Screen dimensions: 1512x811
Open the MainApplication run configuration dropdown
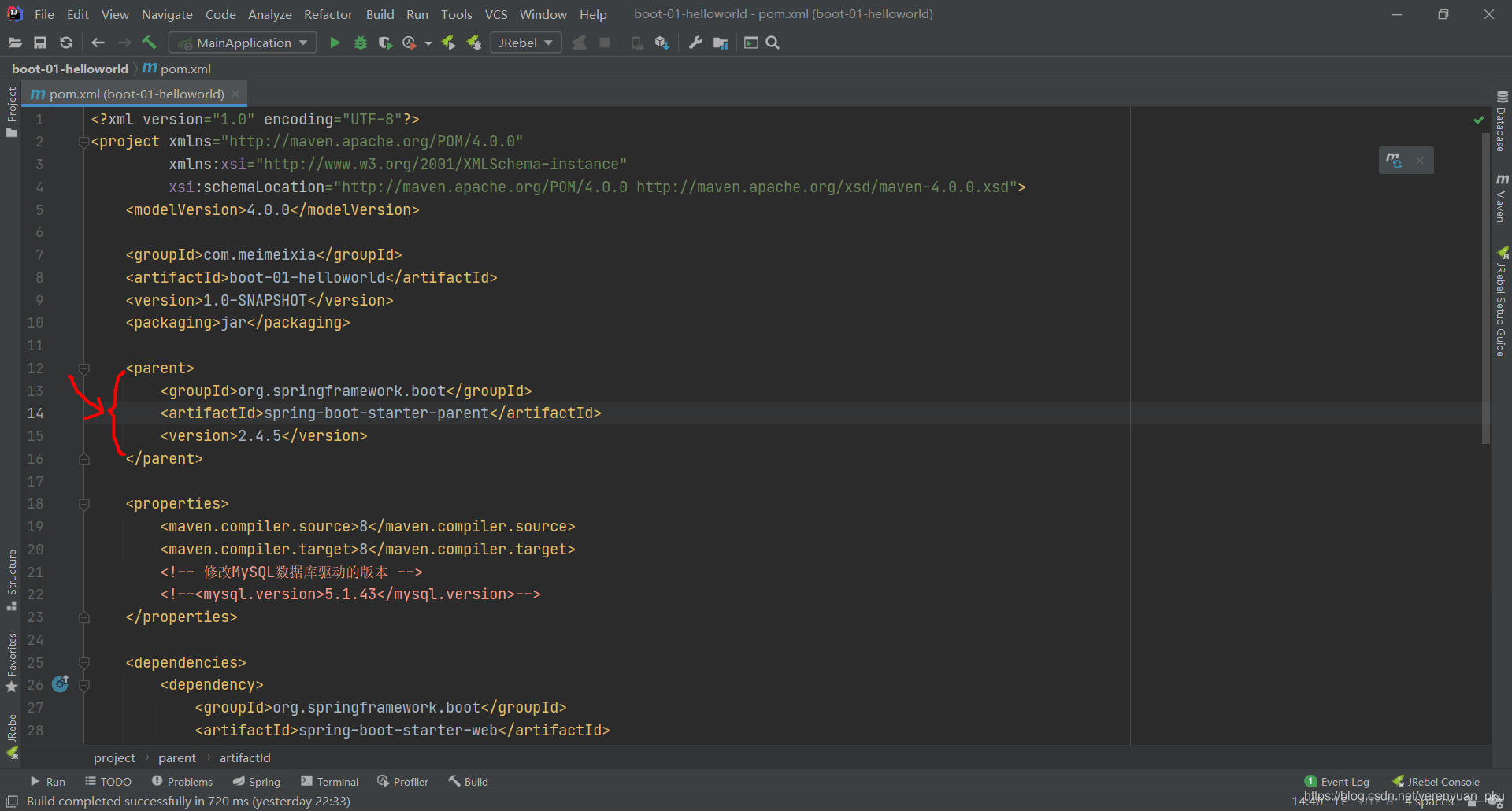243,43
